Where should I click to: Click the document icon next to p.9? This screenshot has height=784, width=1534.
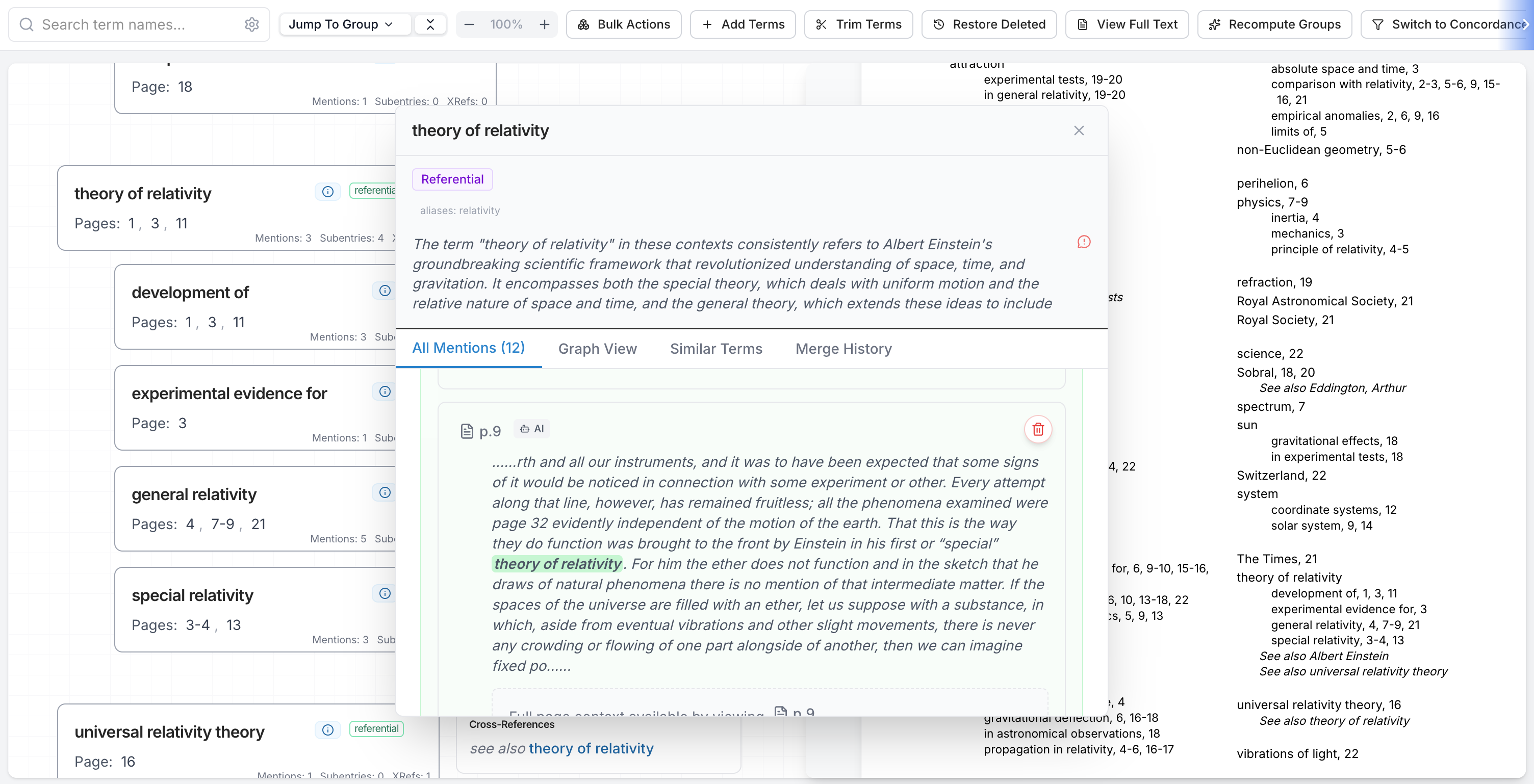tap(468, 430)
